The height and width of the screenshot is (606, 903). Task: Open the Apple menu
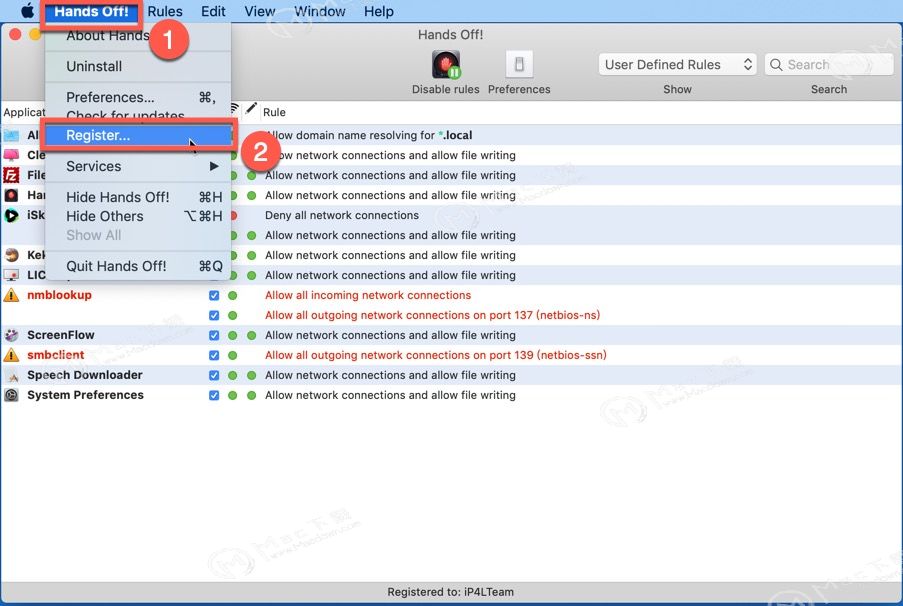pos(27,11)
